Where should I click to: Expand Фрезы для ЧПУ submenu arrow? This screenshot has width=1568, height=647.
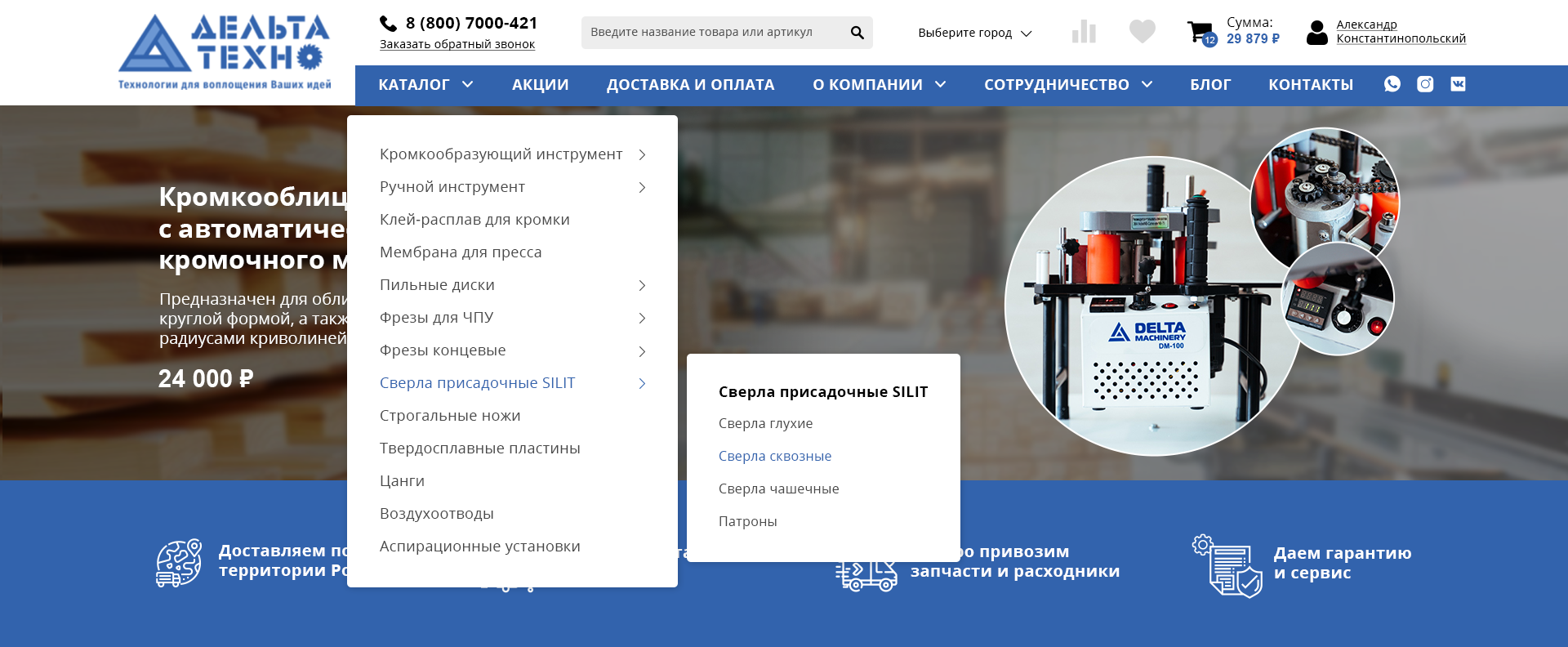pyautogui.click(x=642, y=318)
